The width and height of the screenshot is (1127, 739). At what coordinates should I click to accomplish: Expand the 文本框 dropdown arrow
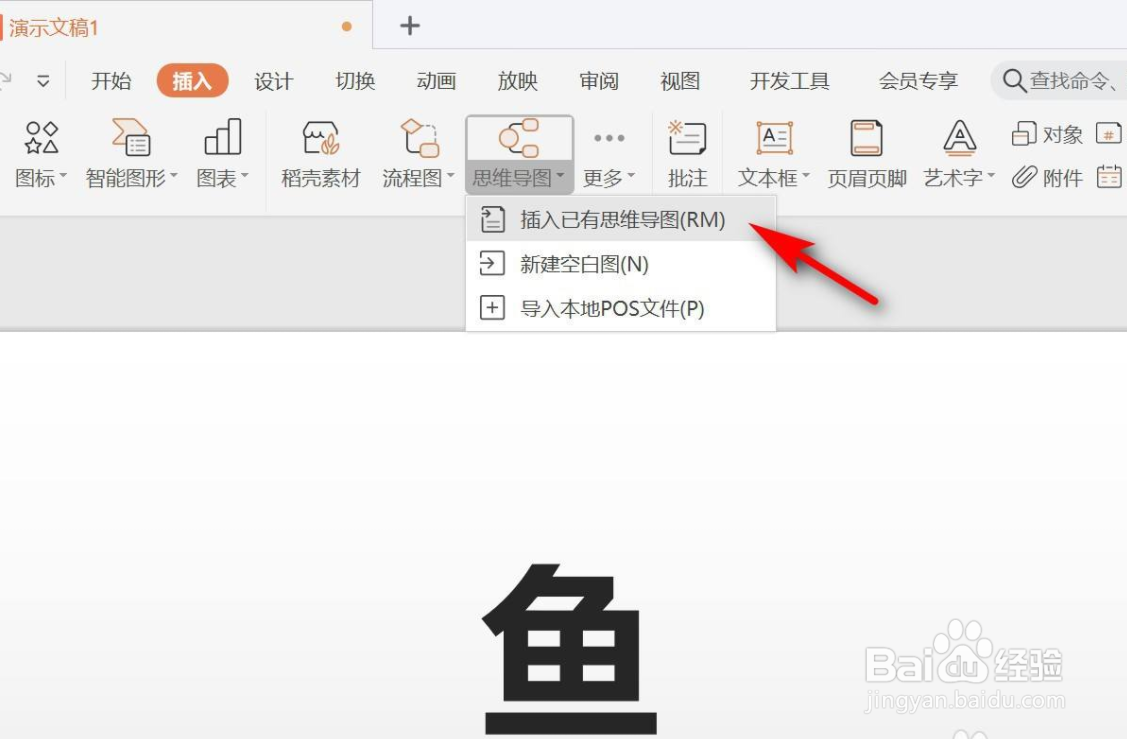[x=806, y=175]
